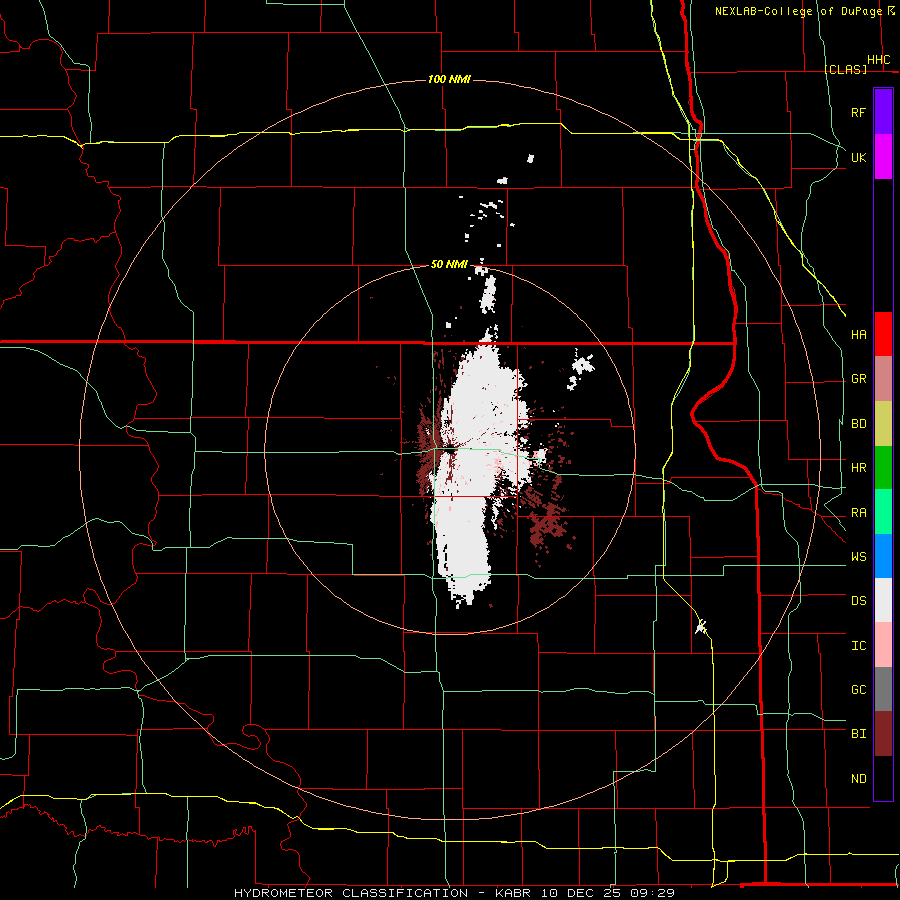Click the green HR legend swatch

883,468
